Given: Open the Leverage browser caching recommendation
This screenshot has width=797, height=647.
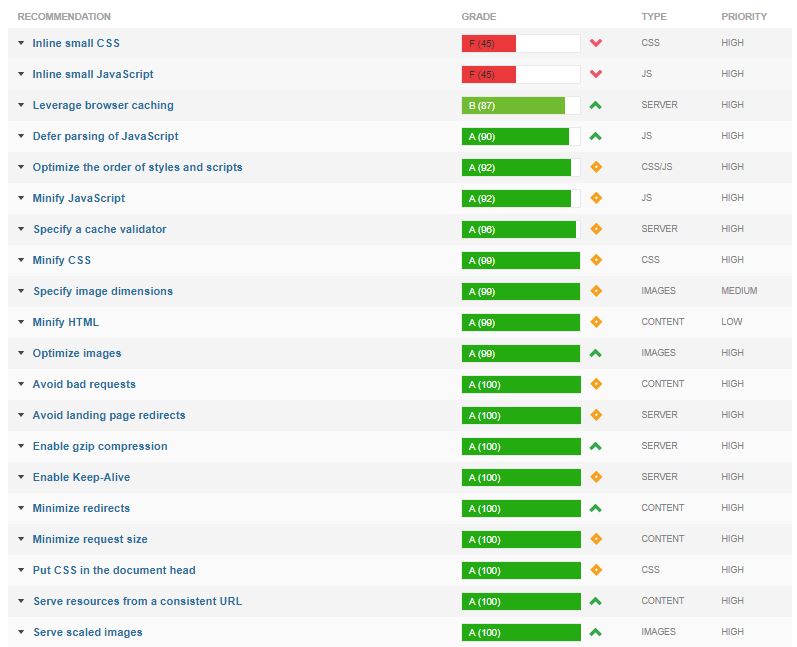Looking at the screenshot, I should point(103,105).
